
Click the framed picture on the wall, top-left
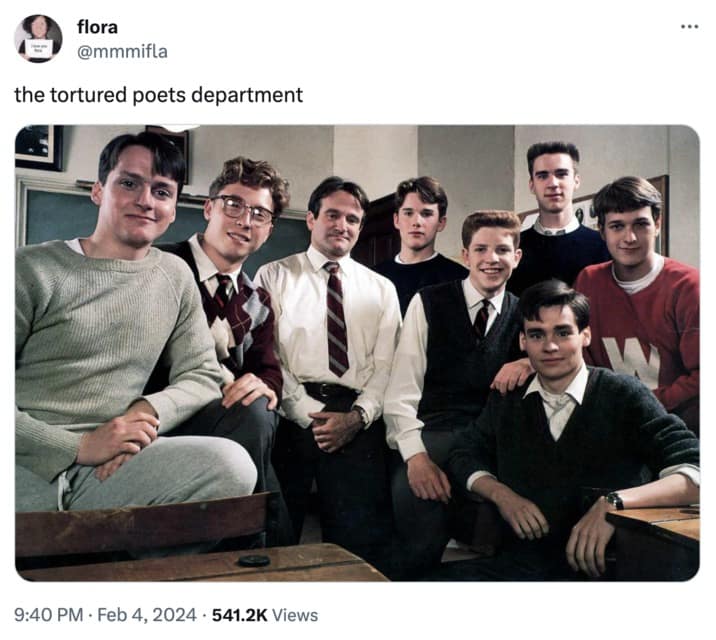pyautogui.click(x=38, y=146)
